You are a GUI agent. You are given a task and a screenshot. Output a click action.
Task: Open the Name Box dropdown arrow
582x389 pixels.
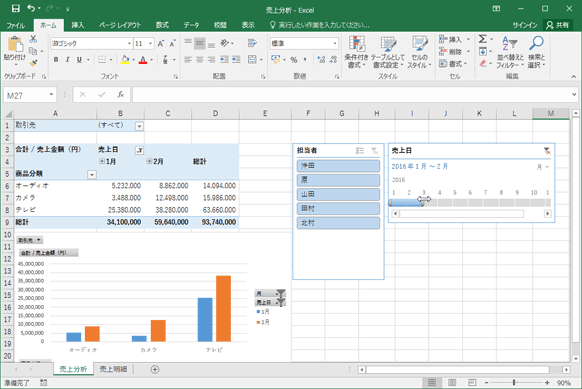click(51, 95)
